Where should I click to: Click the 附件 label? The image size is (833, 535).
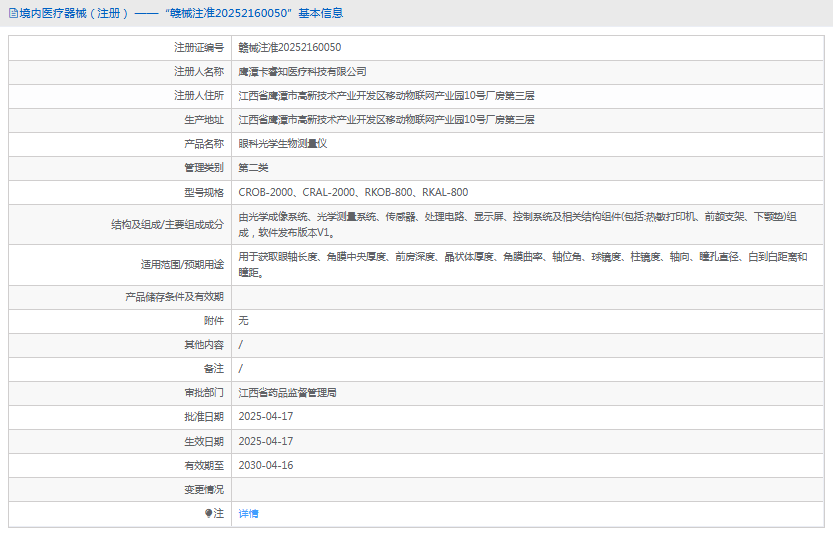pos(214,321)
